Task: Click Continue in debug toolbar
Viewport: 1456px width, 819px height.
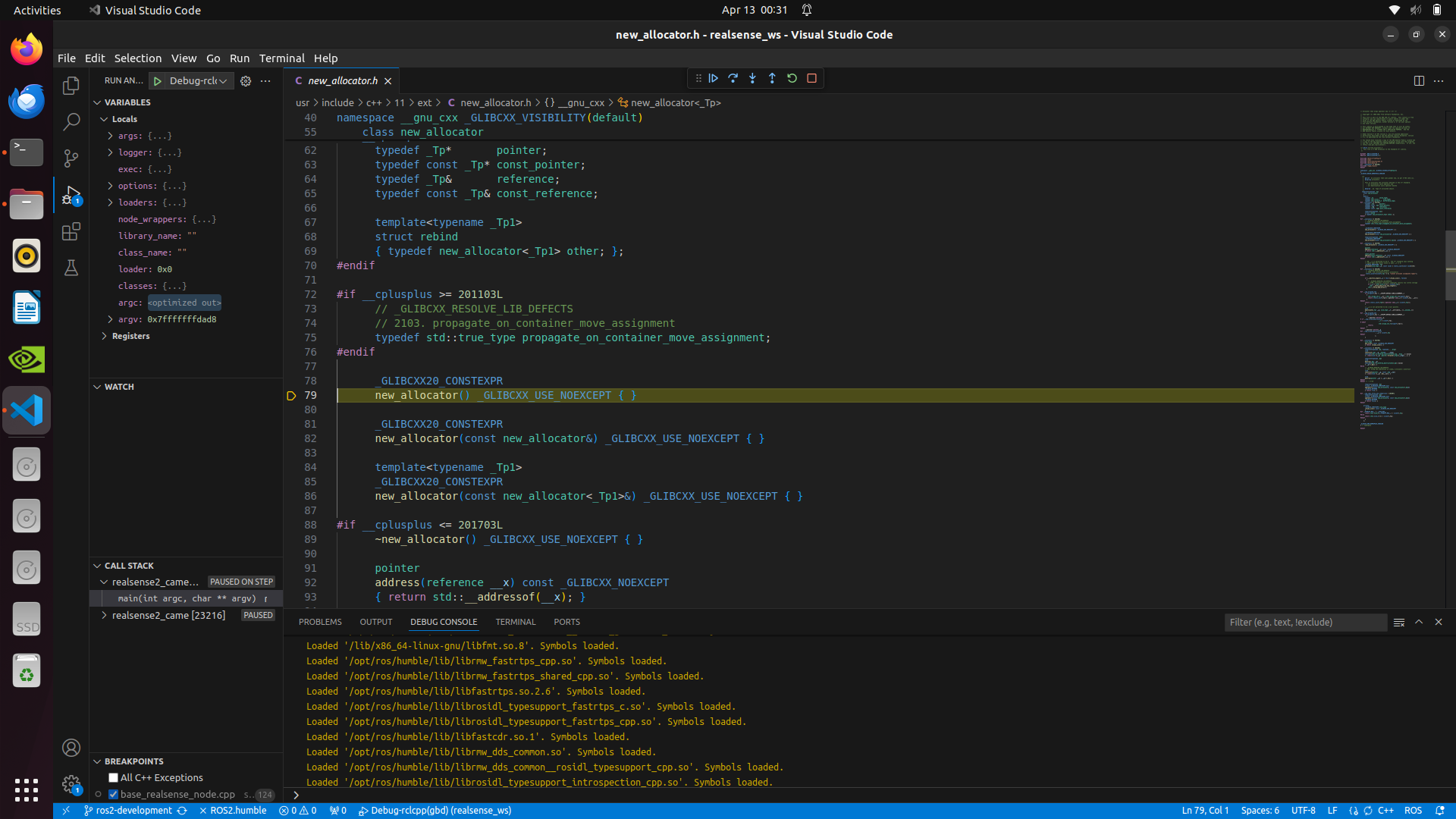Action: click(714, 78)
